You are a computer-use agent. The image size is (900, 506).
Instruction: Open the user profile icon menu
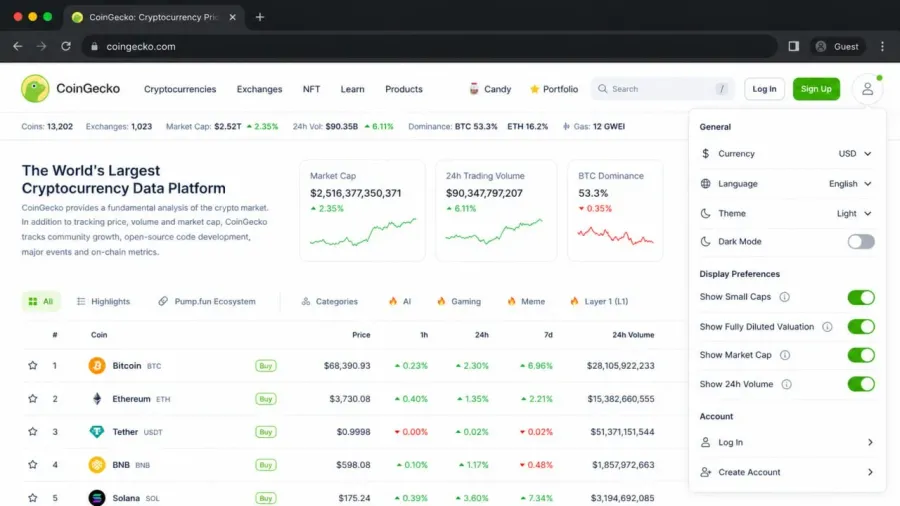(867, 89)
